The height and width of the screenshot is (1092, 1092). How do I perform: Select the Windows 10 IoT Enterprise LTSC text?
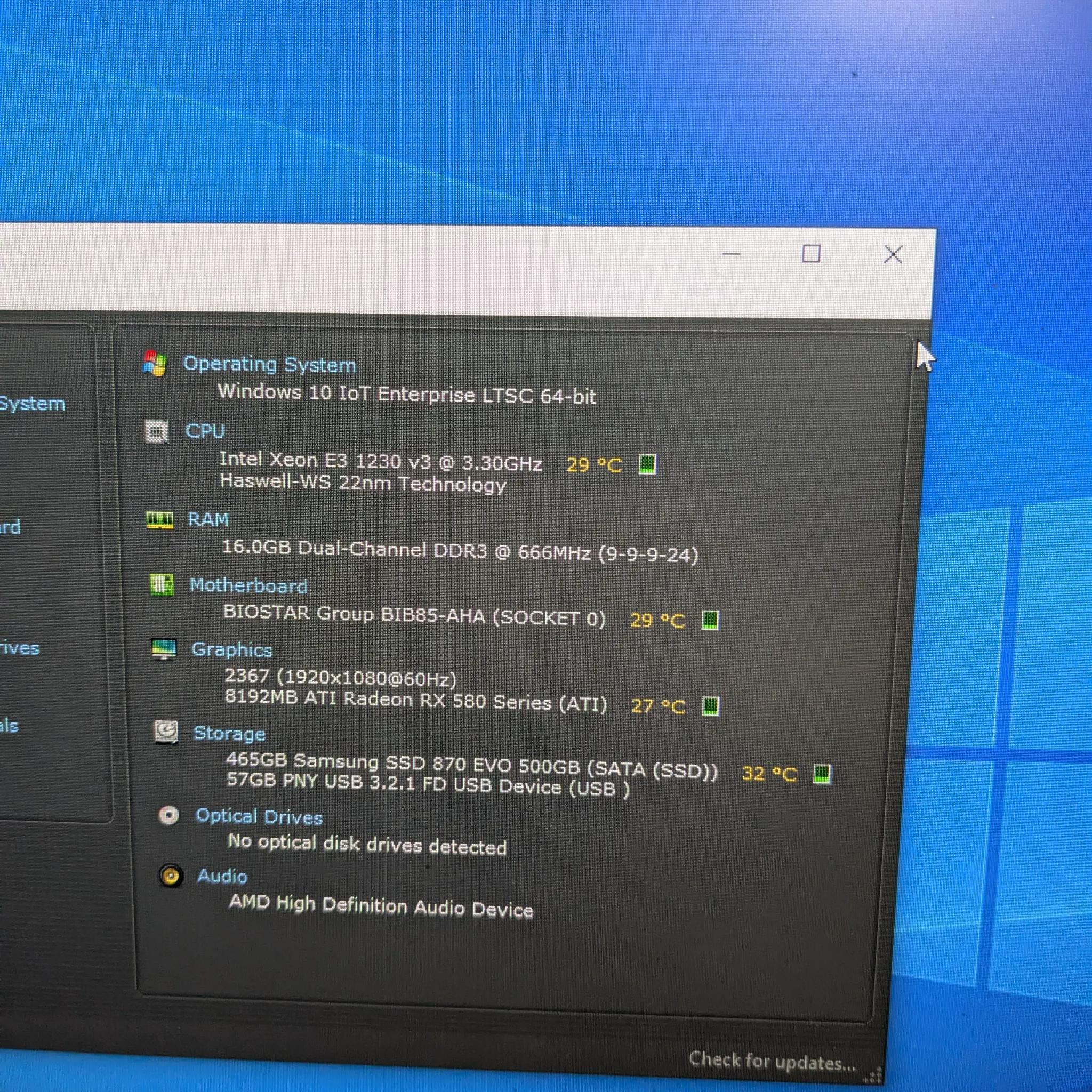point(407,394)
